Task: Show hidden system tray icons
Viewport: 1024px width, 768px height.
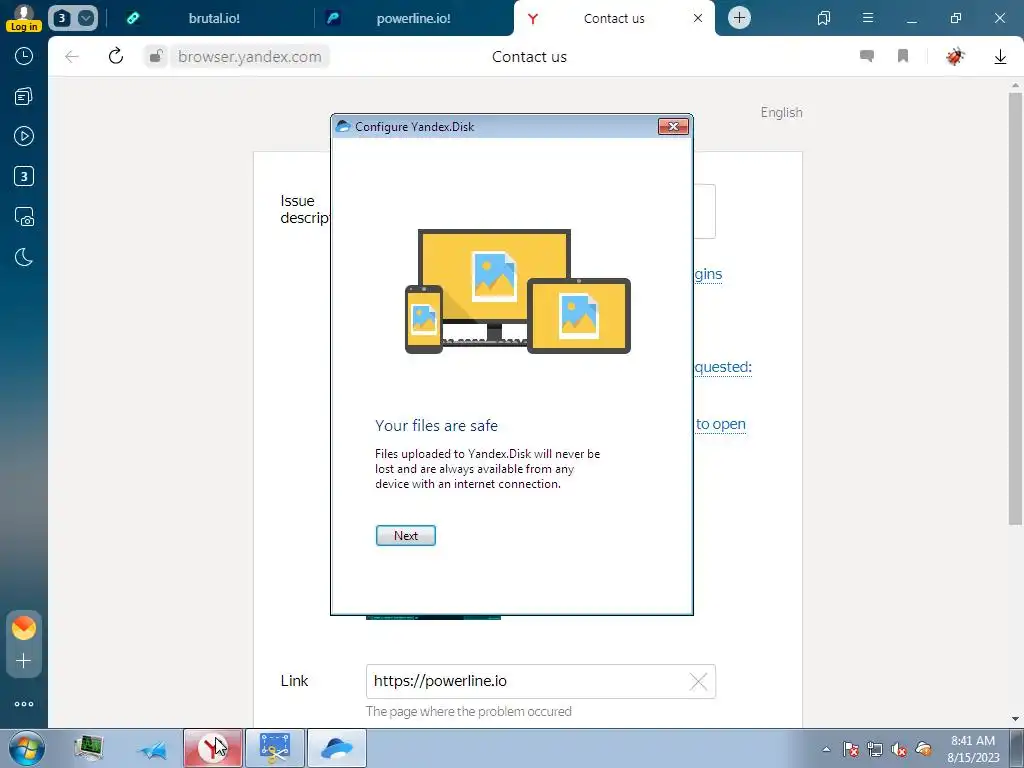Action: pos(826,749)
